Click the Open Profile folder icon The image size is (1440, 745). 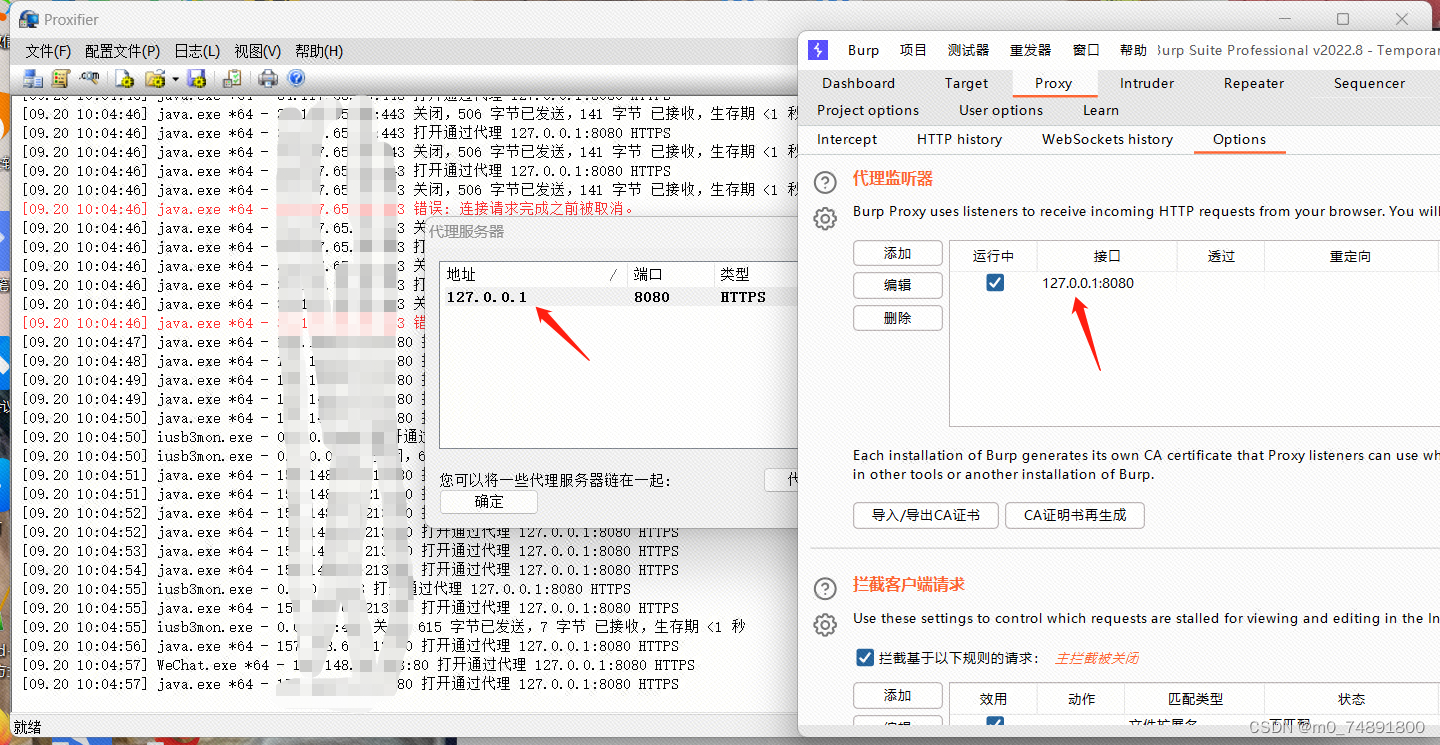(155, 78)
